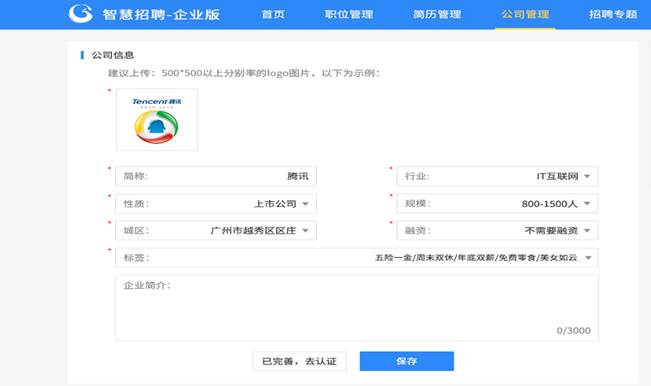Open the 招聘专题 tab
Screen dimensions: 651x386
[613, 15]
